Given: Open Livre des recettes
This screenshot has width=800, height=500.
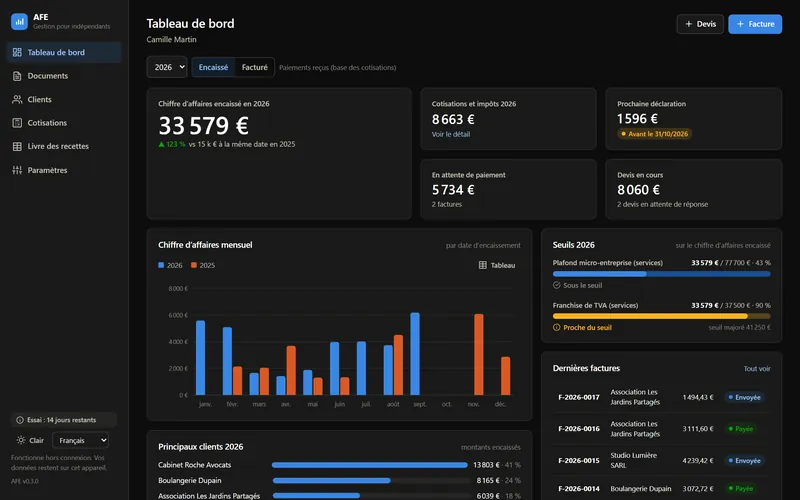Looking at the screenshot, I should [64, 146].
